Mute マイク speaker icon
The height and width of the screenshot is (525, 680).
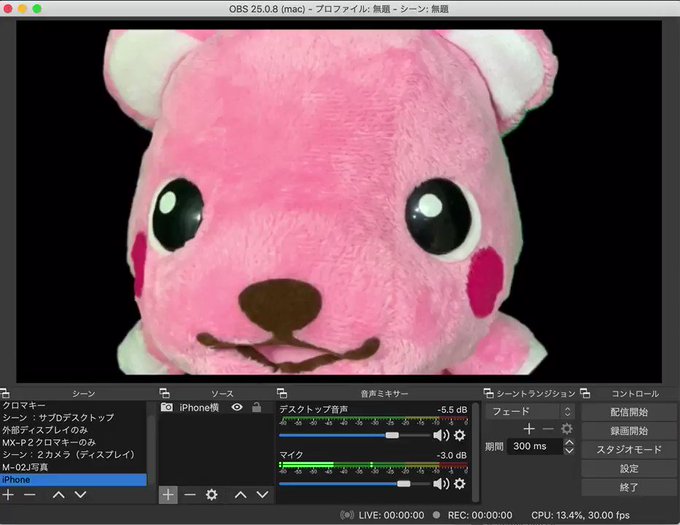(441, 483)
